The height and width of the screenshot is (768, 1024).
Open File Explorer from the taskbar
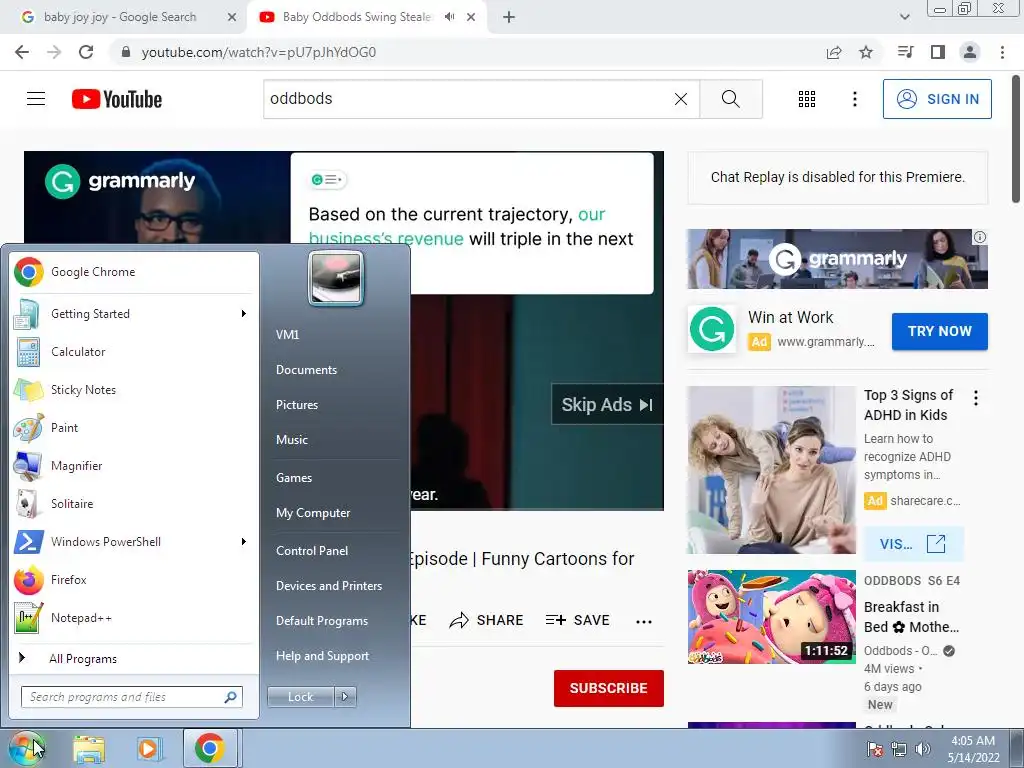point(89,748)
